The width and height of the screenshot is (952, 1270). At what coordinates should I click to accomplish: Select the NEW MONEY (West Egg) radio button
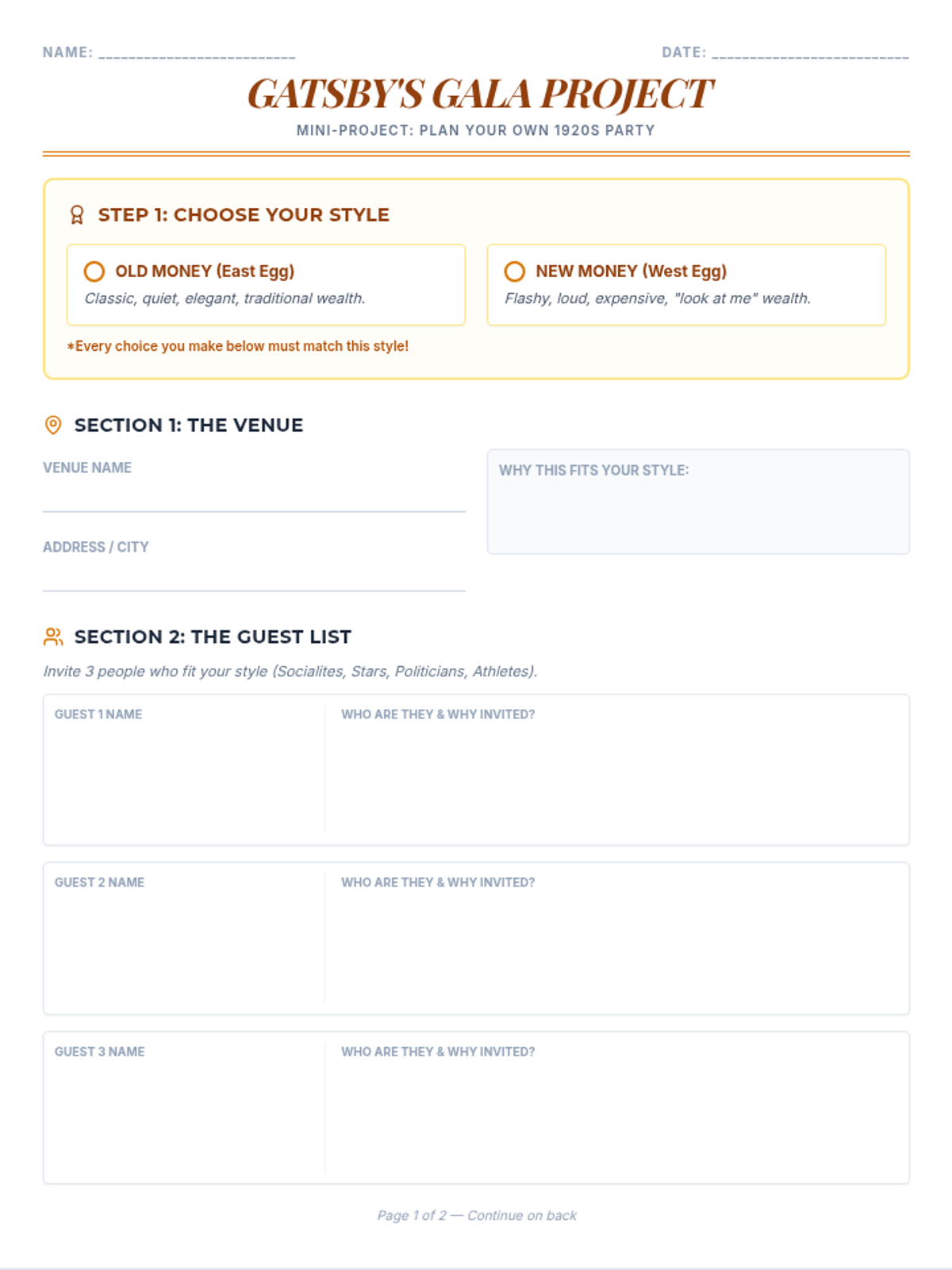[x=515, y=271]
